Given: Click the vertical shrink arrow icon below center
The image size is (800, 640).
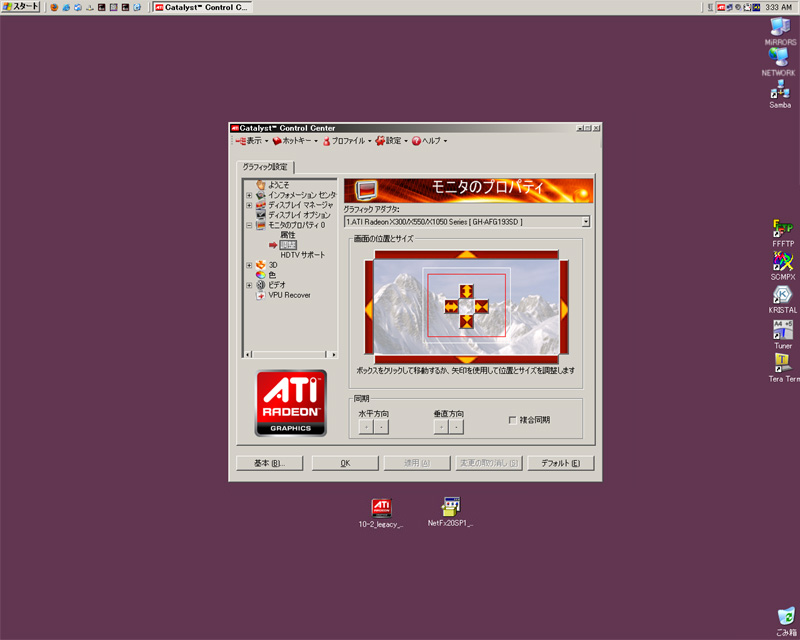Looking at the screenshot, I should click(x=465, y=322).
